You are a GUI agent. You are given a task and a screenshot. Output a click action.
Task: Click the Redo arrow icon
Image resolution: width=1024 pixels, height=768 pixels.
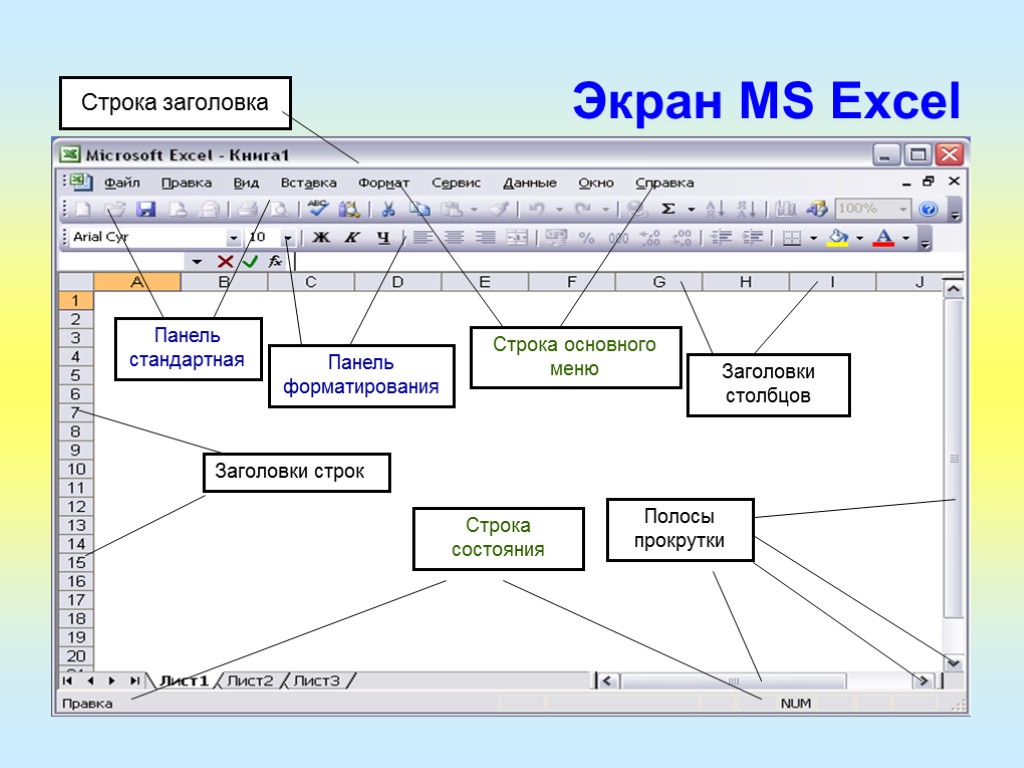point(583,210)
